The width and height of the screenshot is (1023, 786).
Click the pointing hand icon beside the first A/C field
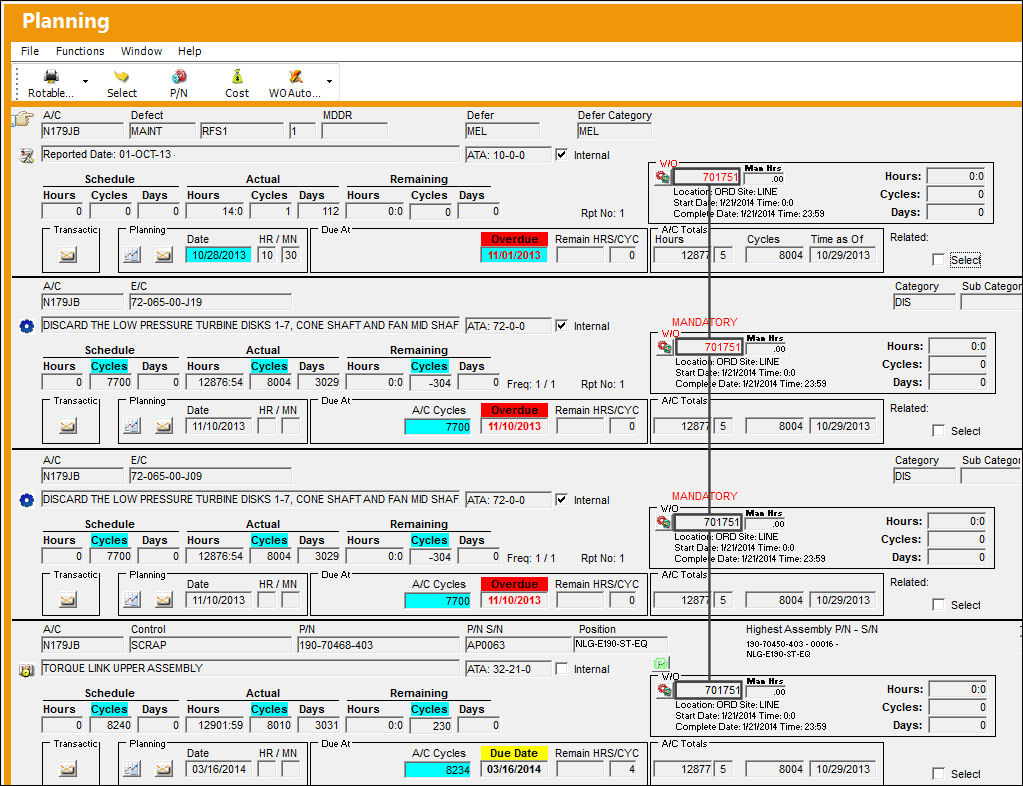click(23, 119)
